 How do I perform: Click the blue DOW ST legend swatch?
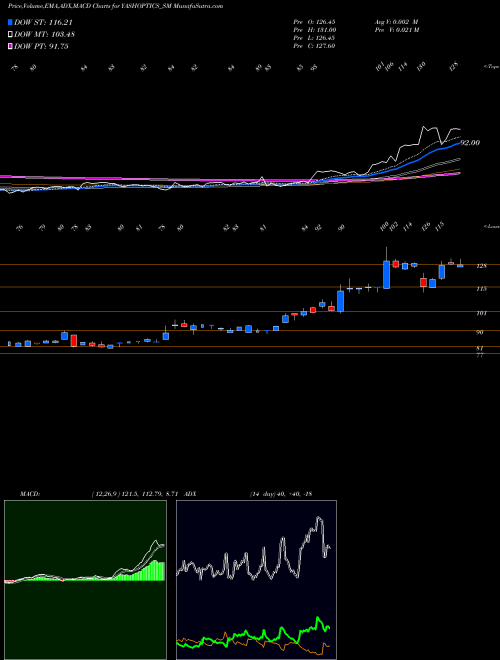(10, 22)
